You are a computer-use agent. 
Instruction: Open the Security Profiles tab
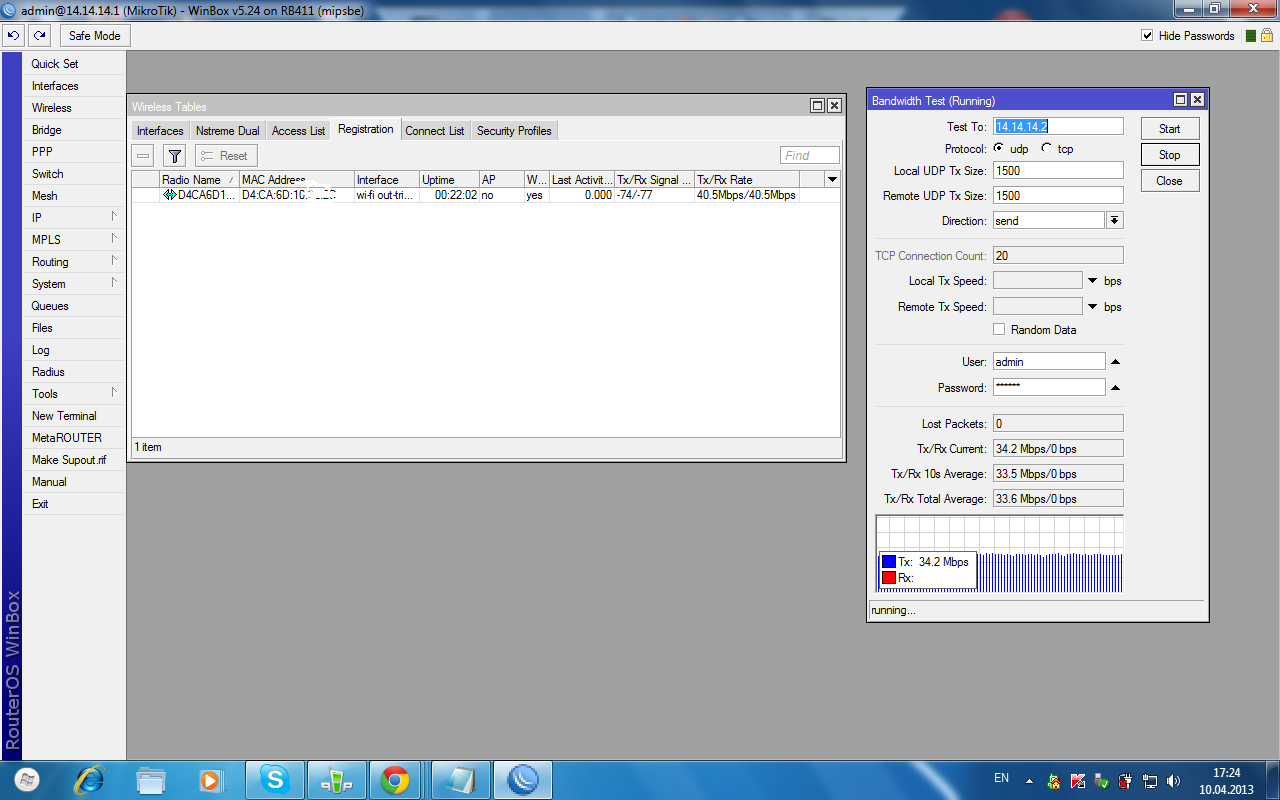pyautogui.click(x=514, y=131)
